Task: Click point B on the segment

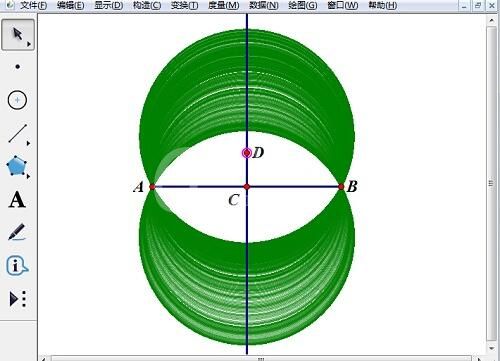Action: [341, 187]
